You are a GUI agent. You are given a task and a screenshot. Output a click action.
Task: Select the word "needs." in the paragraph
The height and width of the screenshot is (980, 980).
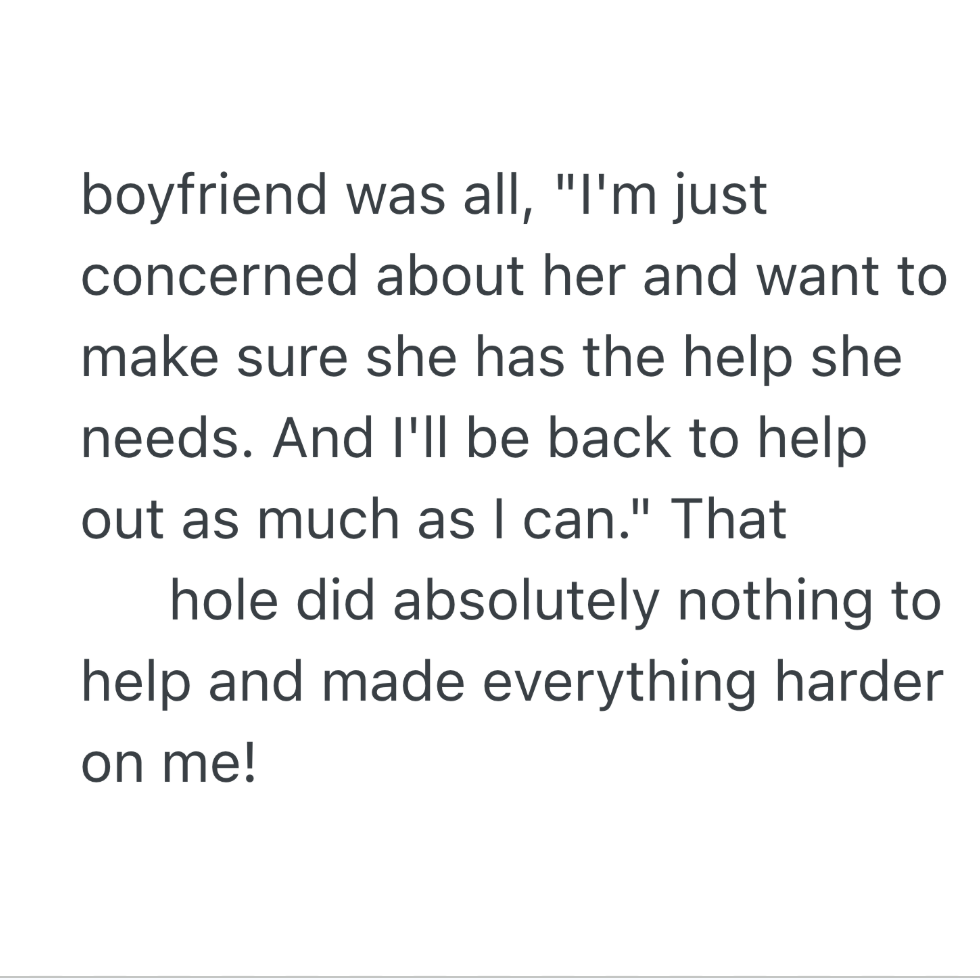[x=168, y=439]
